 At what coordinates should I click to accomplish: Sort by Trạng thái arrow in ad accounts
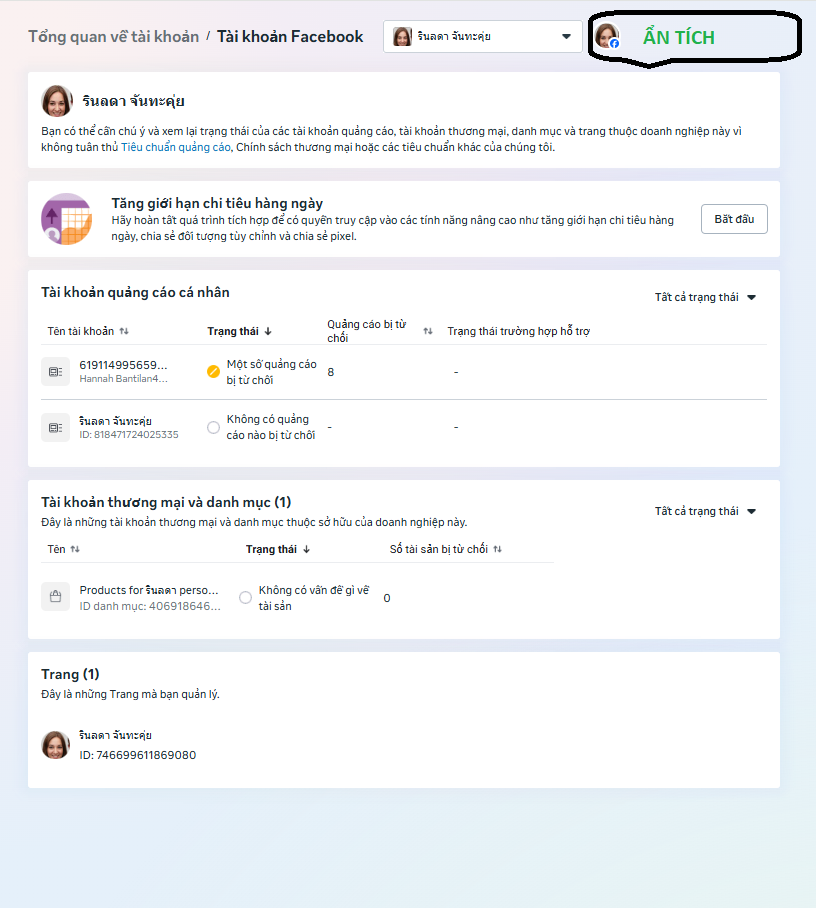point(268,331)
